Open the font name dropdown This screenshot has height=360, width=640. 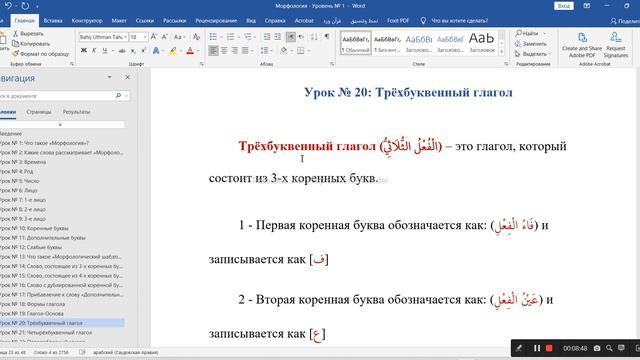[125, 37]
